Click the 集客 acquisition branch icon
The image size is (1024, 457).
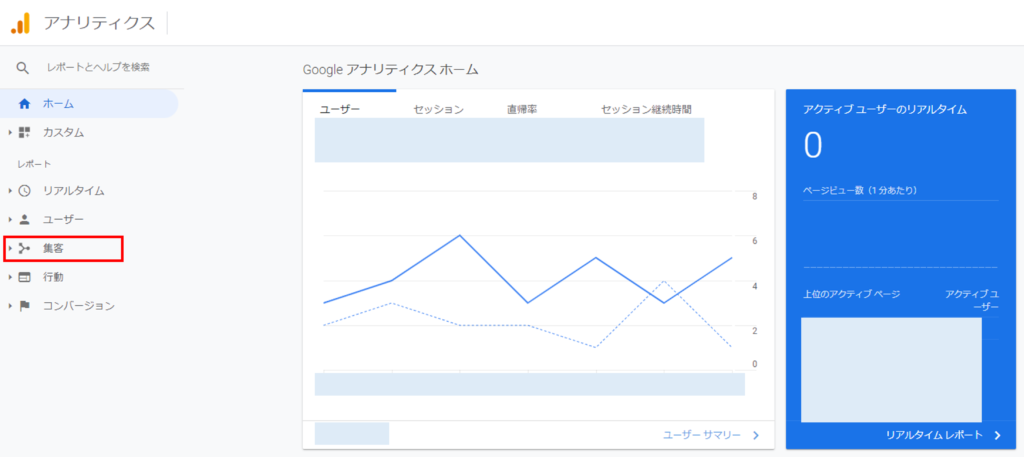24,248
